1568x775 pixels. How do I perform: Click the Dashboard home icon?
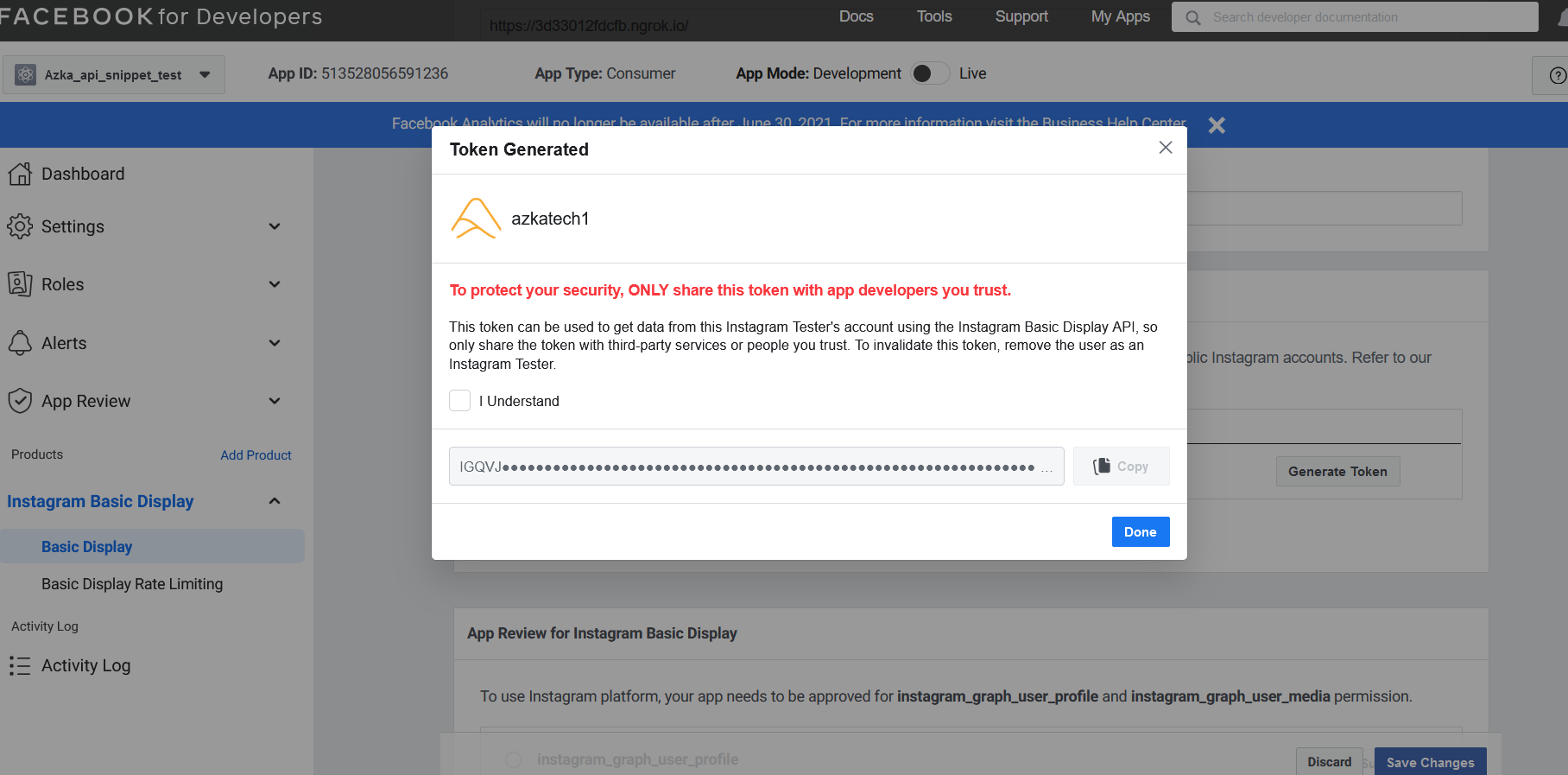(x=20, y=174)
